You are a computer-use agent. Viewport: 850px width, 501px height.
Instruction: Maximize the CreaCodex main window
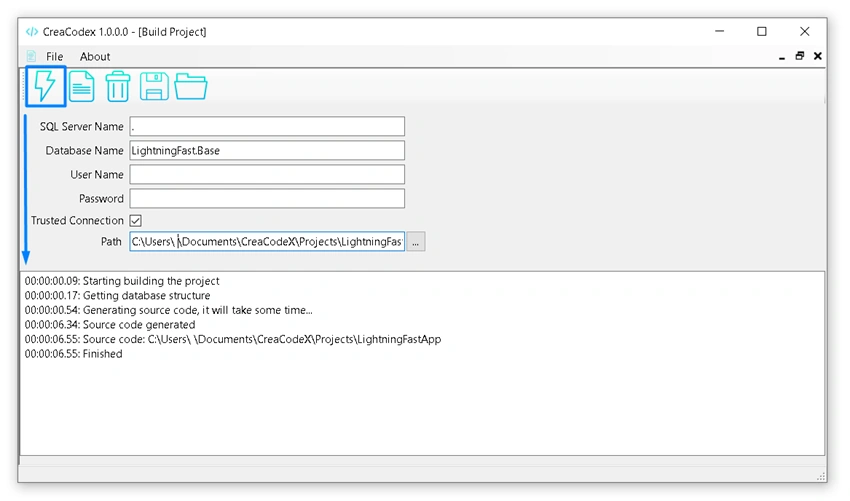click(762, 31)
